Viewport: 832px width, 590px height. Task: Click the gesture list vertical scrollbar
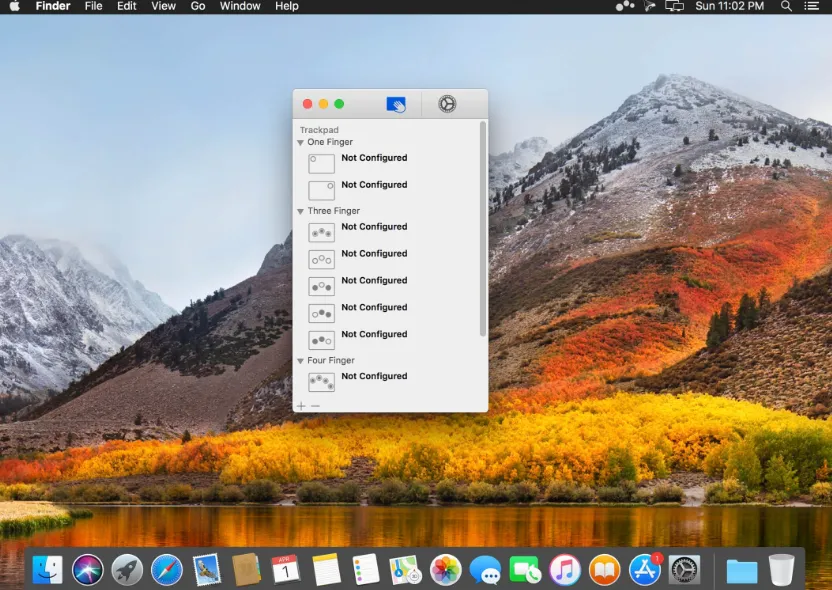point(483,229)
